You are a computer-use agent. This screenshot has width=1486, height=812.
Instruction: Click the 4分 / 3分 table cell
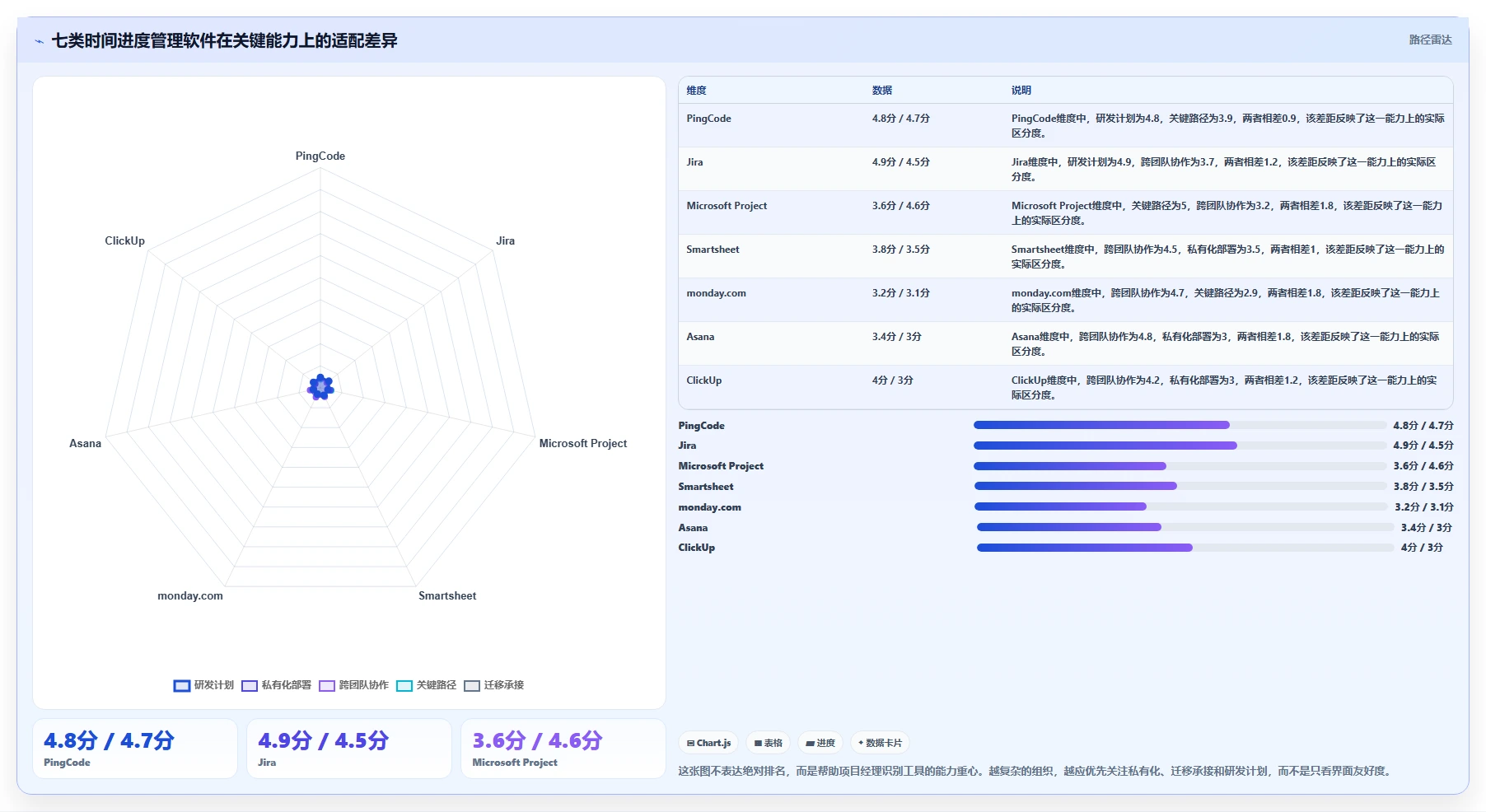click(x=893, y=380)
